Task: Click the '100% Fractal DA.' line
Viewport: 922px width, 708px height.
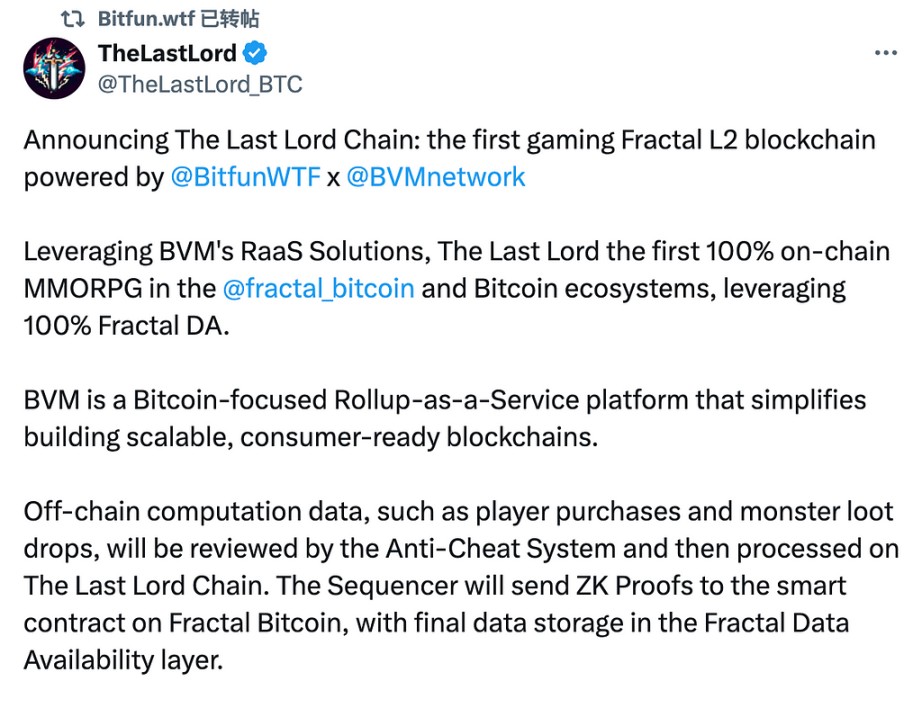Action: (x=126, y=326)
